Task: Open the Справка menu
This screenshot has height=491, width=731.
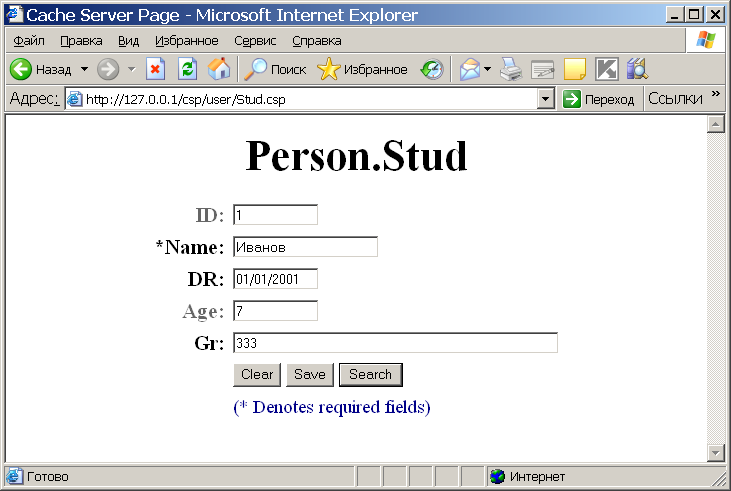Action: click(x=317, y=41)
